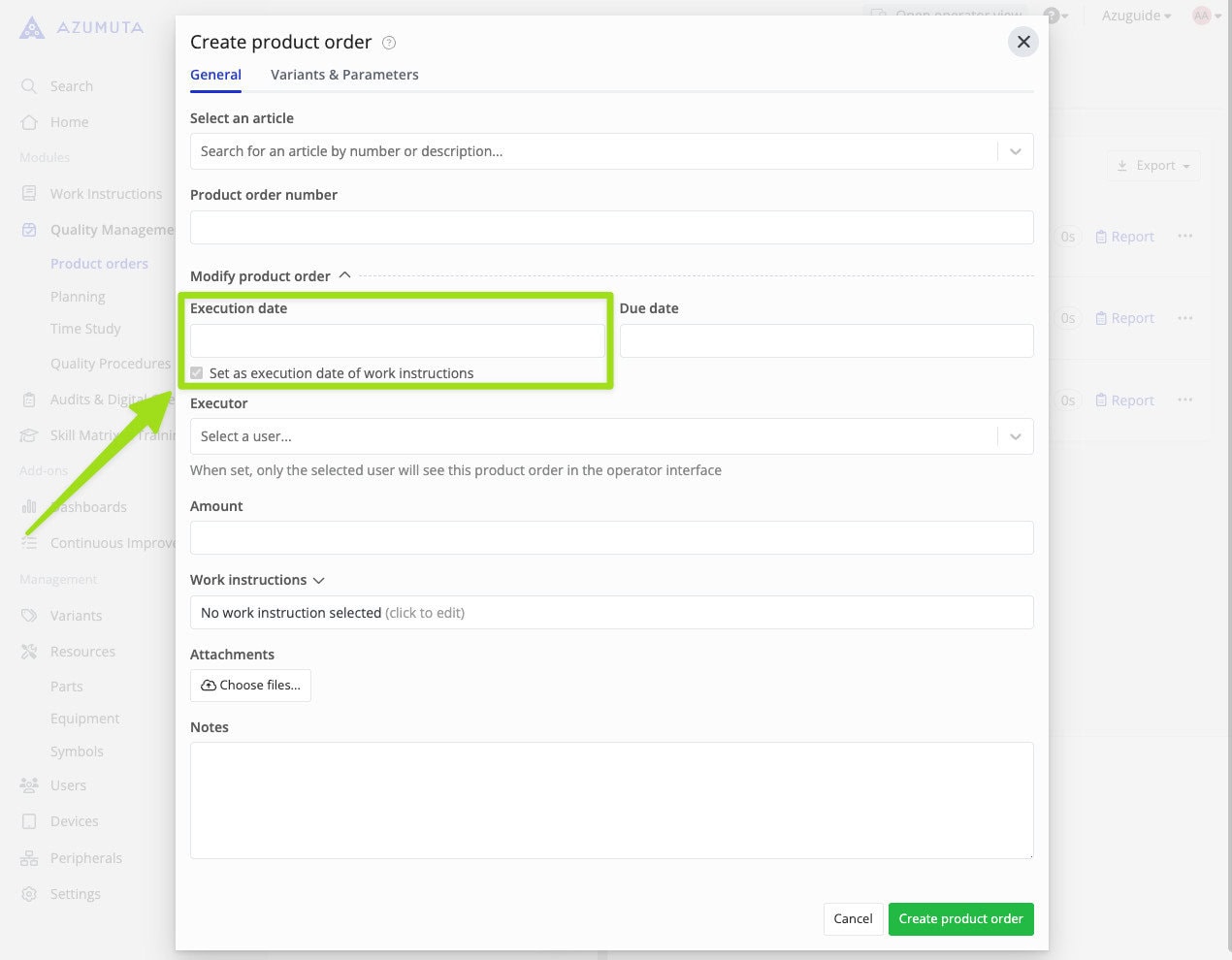
Task: Click the Settings gear icon
Action: point(29,893)
